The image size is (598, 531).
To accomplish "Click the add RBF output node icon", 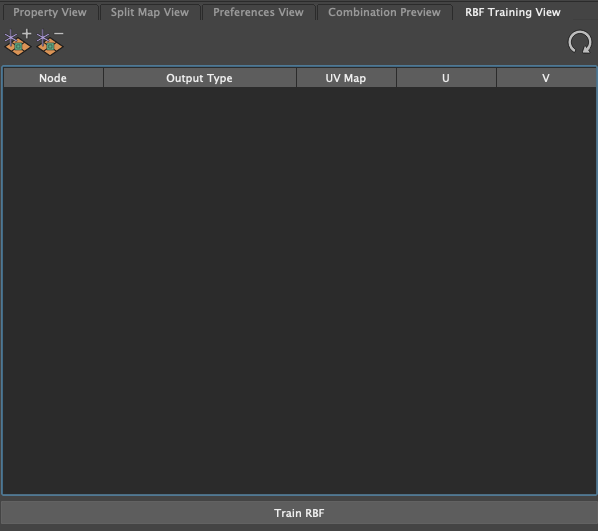I will point(18,42).
